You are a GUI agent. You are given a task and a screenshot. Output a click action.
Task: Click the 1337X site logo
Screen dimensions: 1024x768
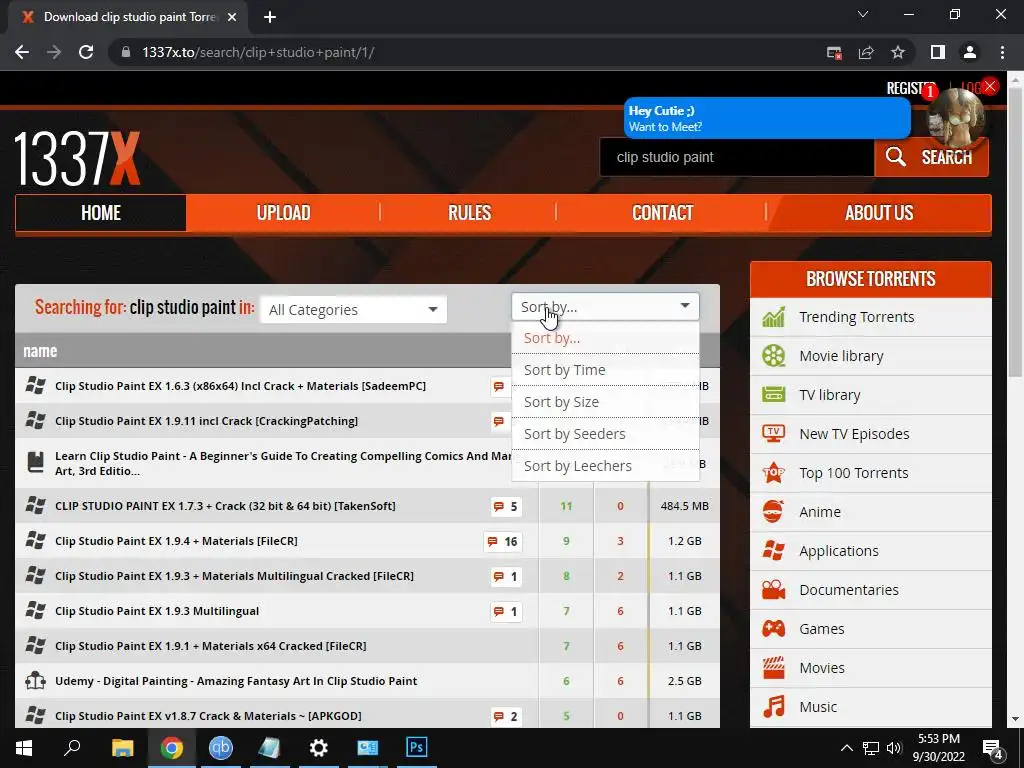pos(78,159)
